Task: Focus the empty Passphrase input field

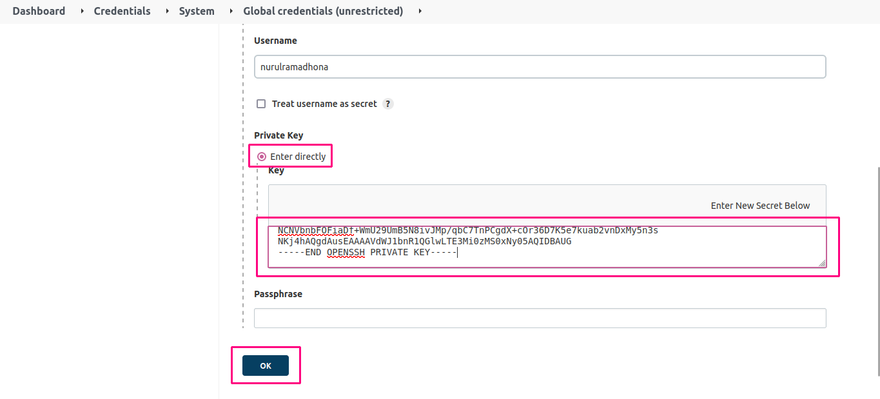Action: [x=540, y=318]
